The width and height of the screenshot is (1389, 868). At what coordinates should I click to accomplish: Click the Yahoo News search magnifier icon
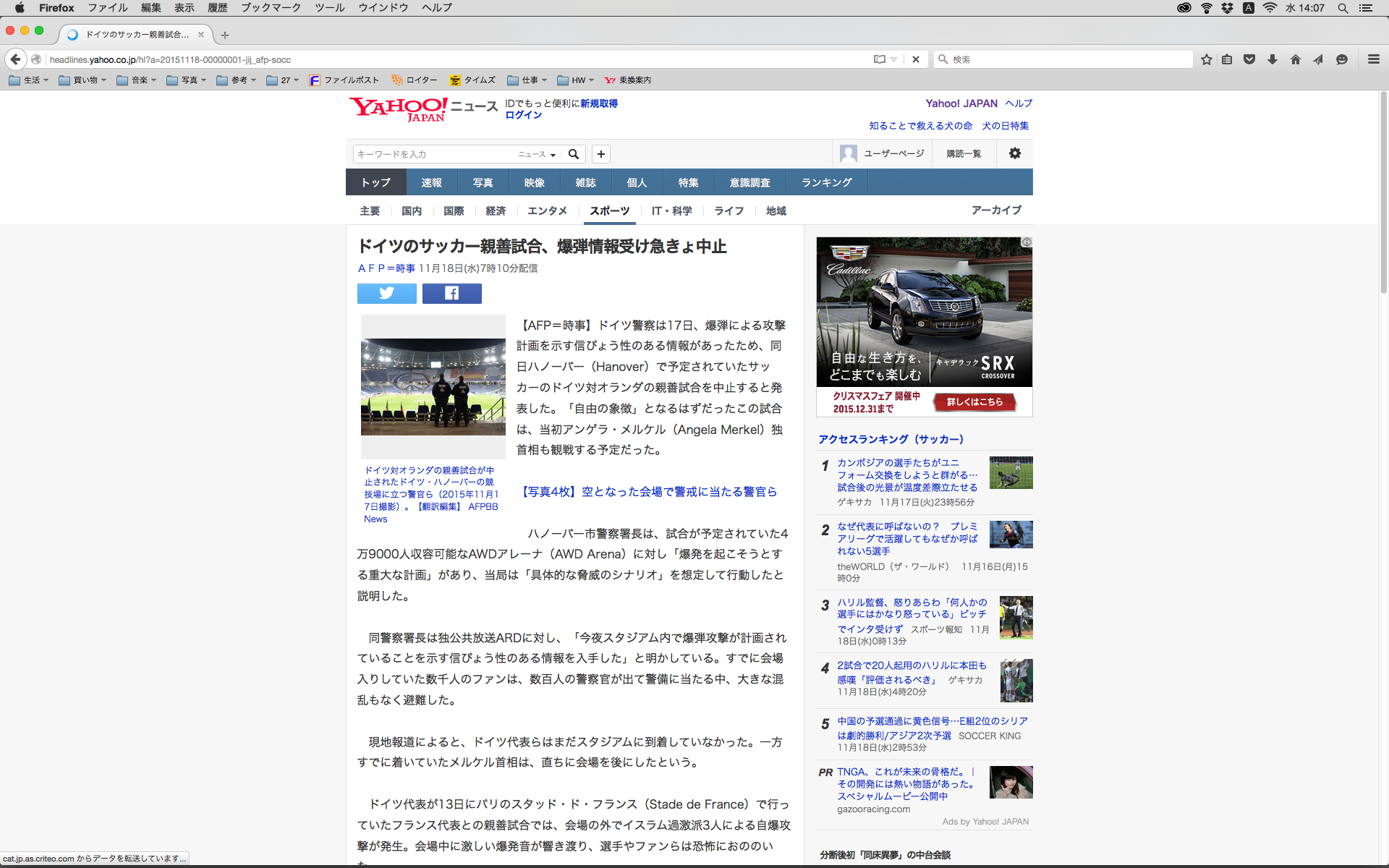click(574, 154)
